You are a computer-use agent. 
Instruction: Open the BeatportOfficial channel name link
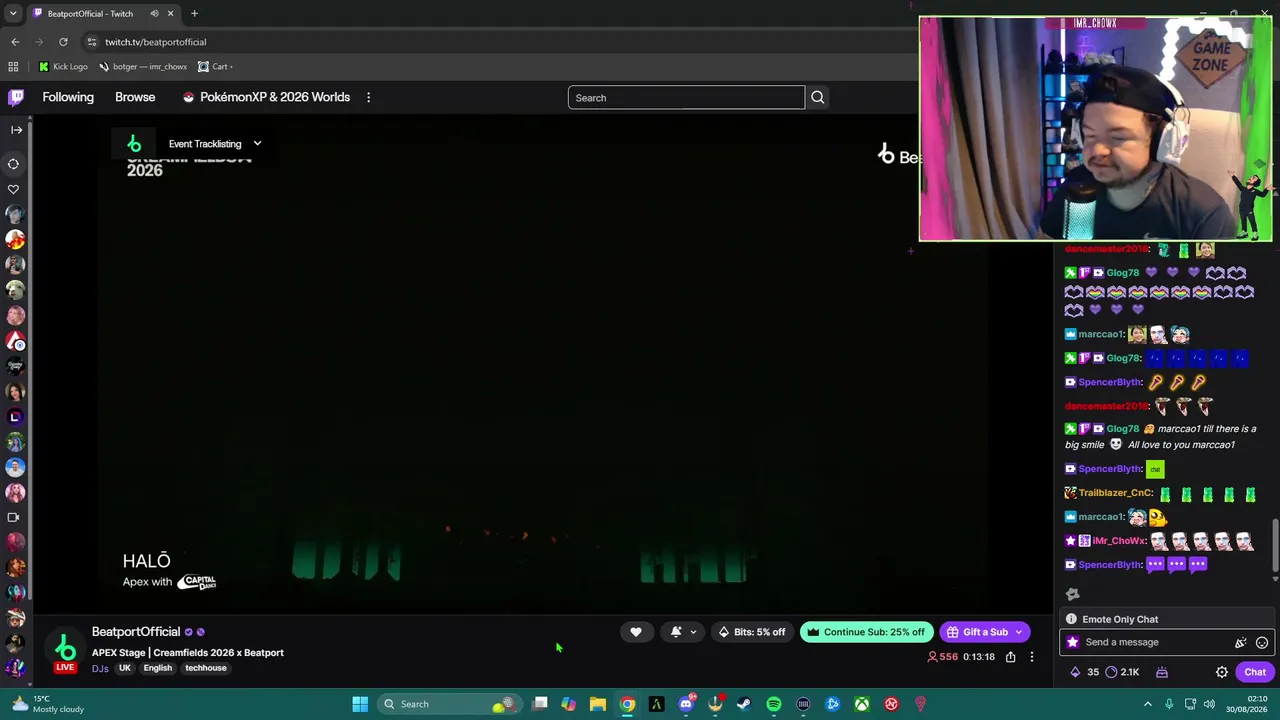coord(136,632)
